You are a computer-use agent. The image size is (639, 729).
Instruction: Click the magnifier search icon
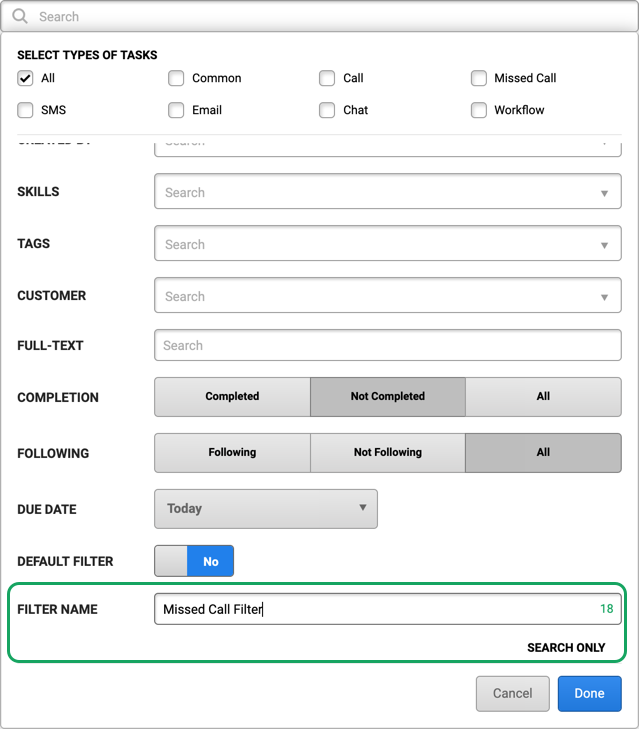[20, 16]
